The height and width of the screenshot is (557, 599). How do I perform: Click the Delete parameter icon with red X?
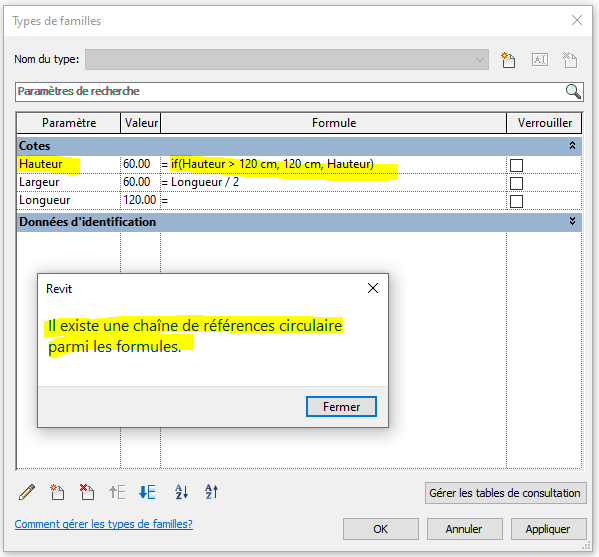(x=87, y=492)
